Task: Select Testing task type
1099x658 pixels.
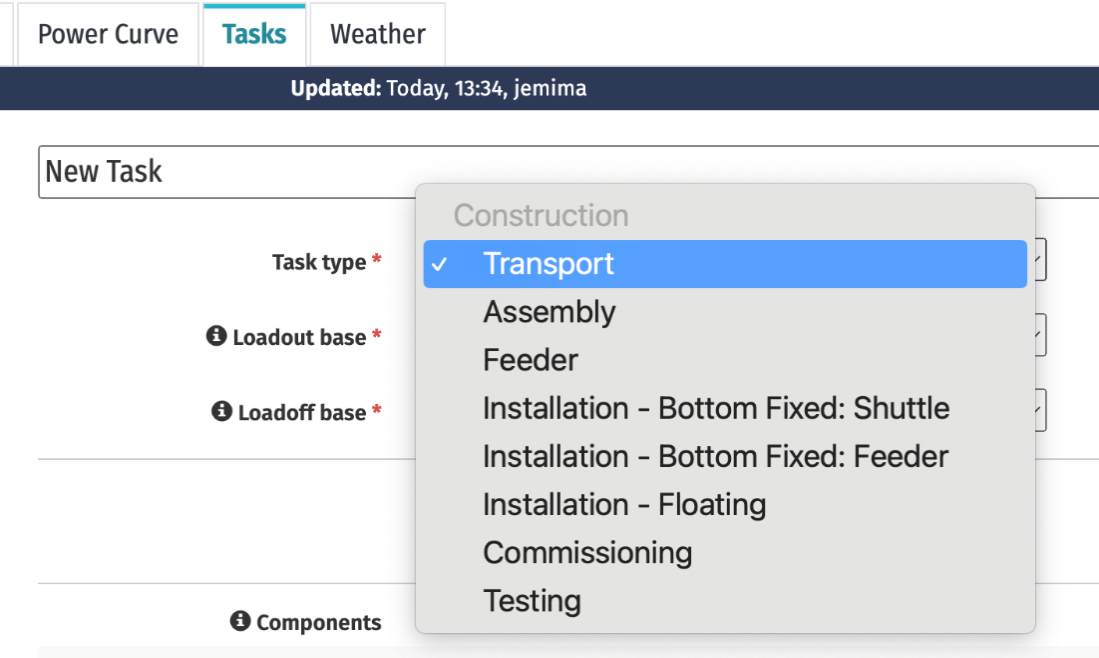Action: tap(725, 601)
